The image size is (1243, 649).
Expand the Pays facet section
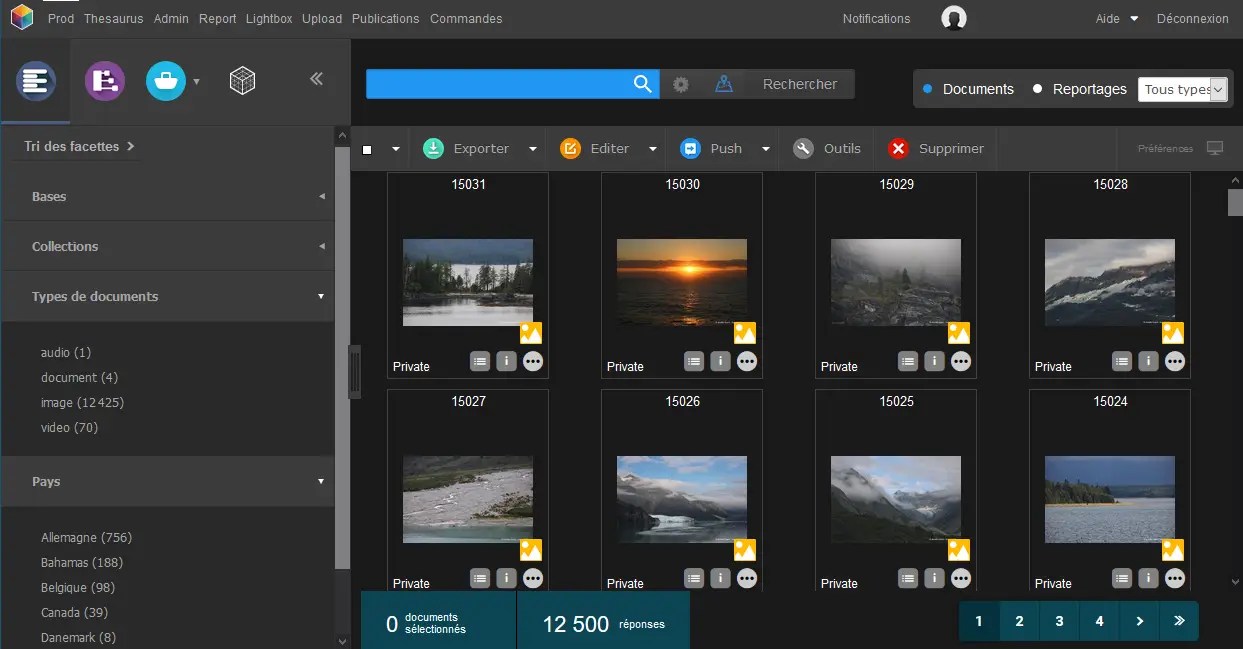pos(320,481)
